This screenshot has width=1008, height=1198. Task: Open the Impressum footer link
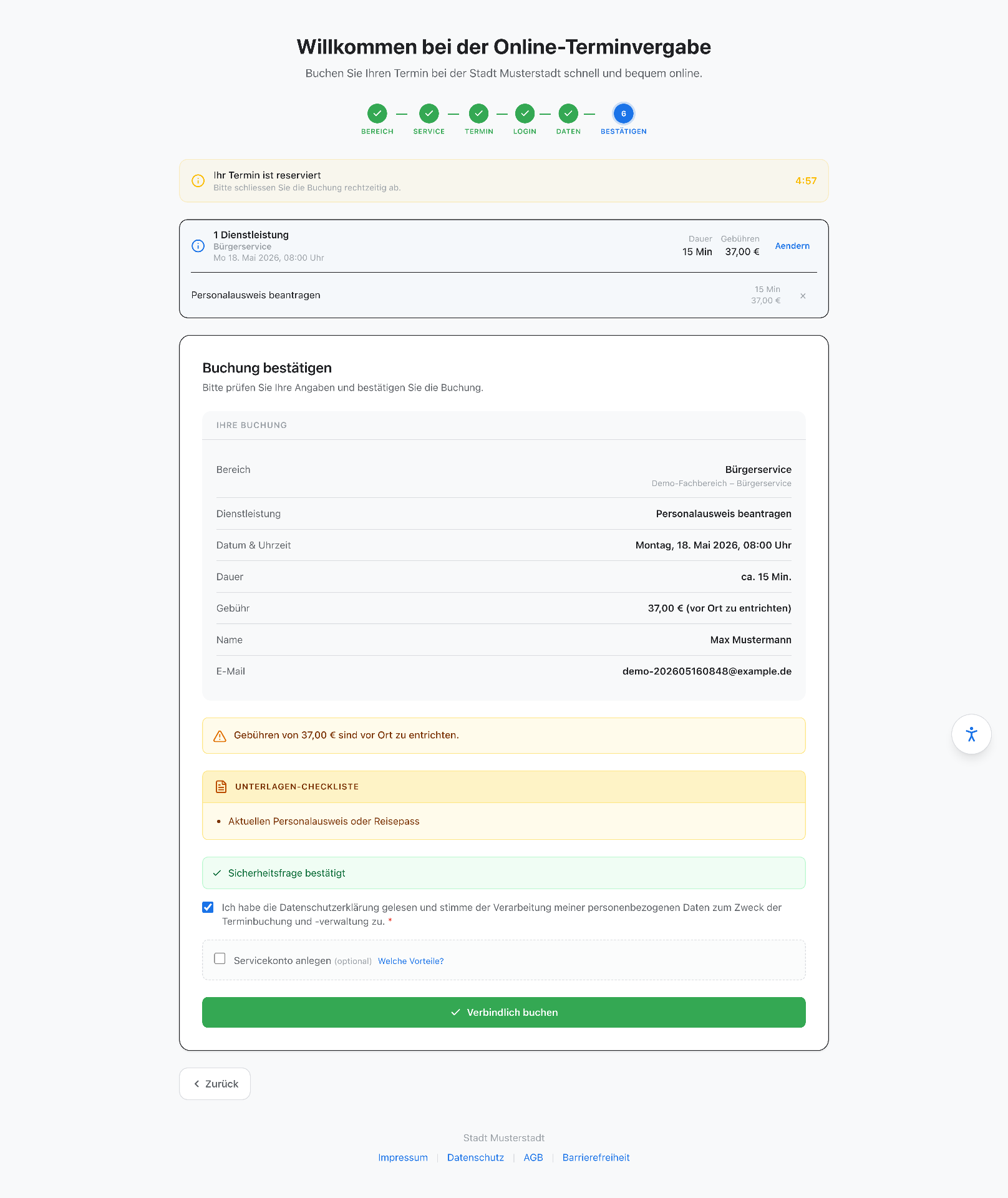point(403,1157)
